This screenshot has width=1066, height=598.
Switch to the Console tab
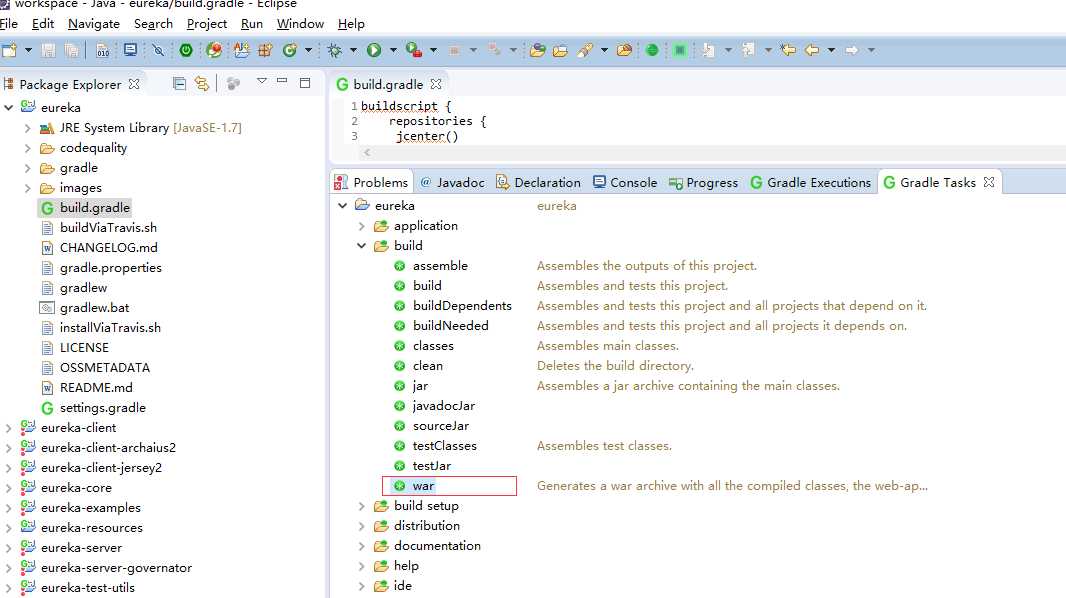click(625, 182)
